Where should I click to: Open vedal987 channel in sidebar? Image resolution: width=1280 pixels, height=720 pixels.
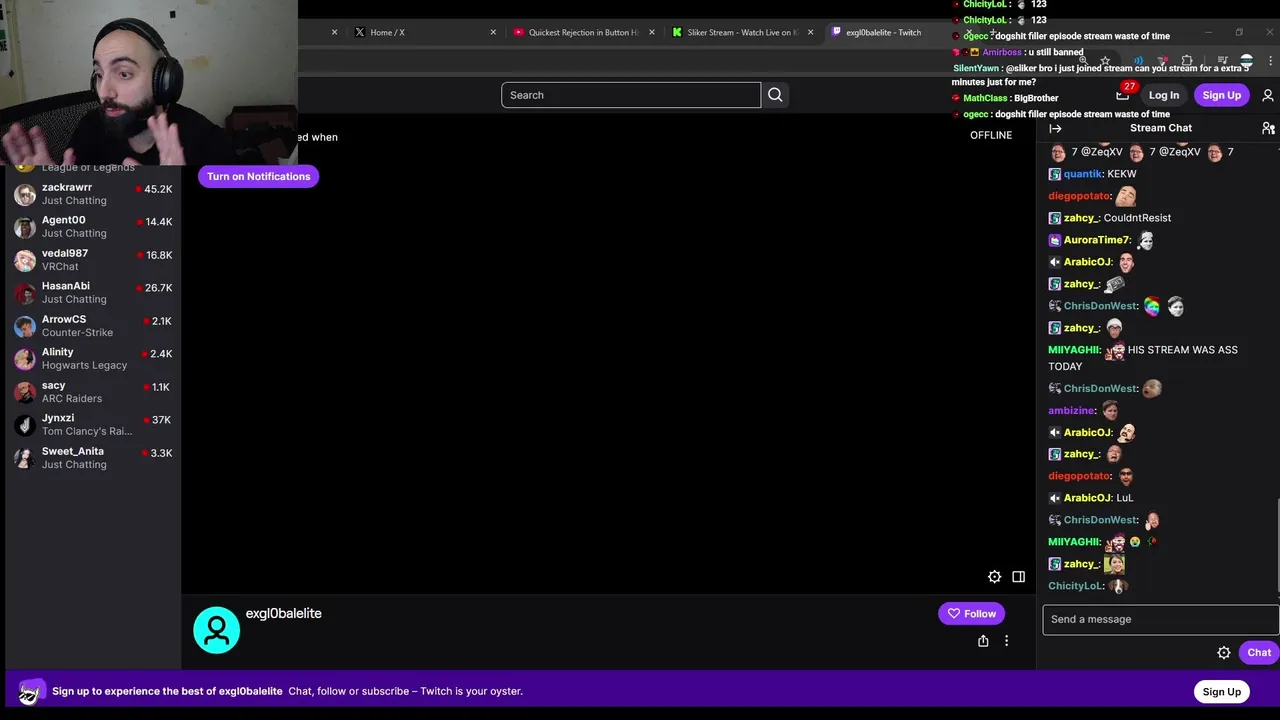click(92, 260)
